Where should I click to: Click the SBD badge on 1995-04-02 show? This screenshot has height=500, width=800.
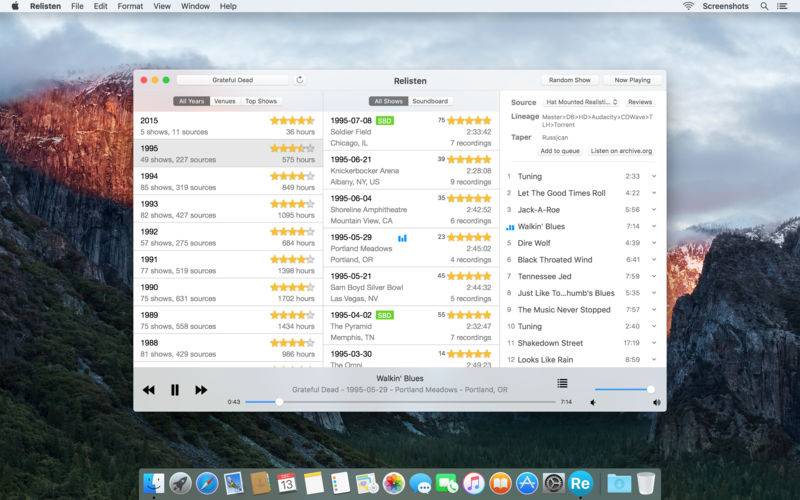point(385,315)
